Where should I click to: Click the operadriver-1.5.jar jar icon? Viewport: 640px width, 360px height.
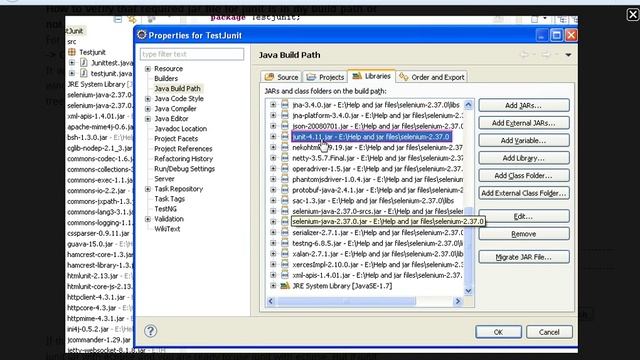point(284,169)
